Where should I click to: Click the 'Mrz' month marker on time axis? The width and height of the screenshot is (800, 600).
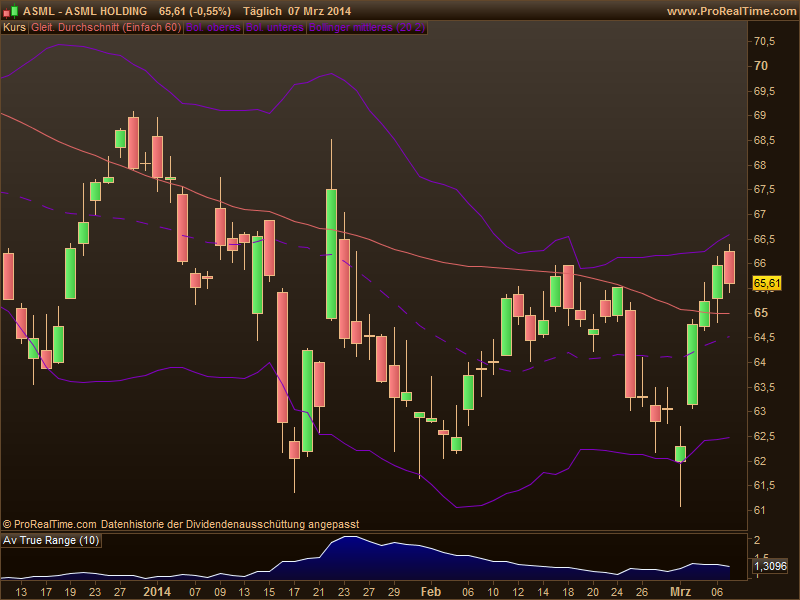point(680,592)
